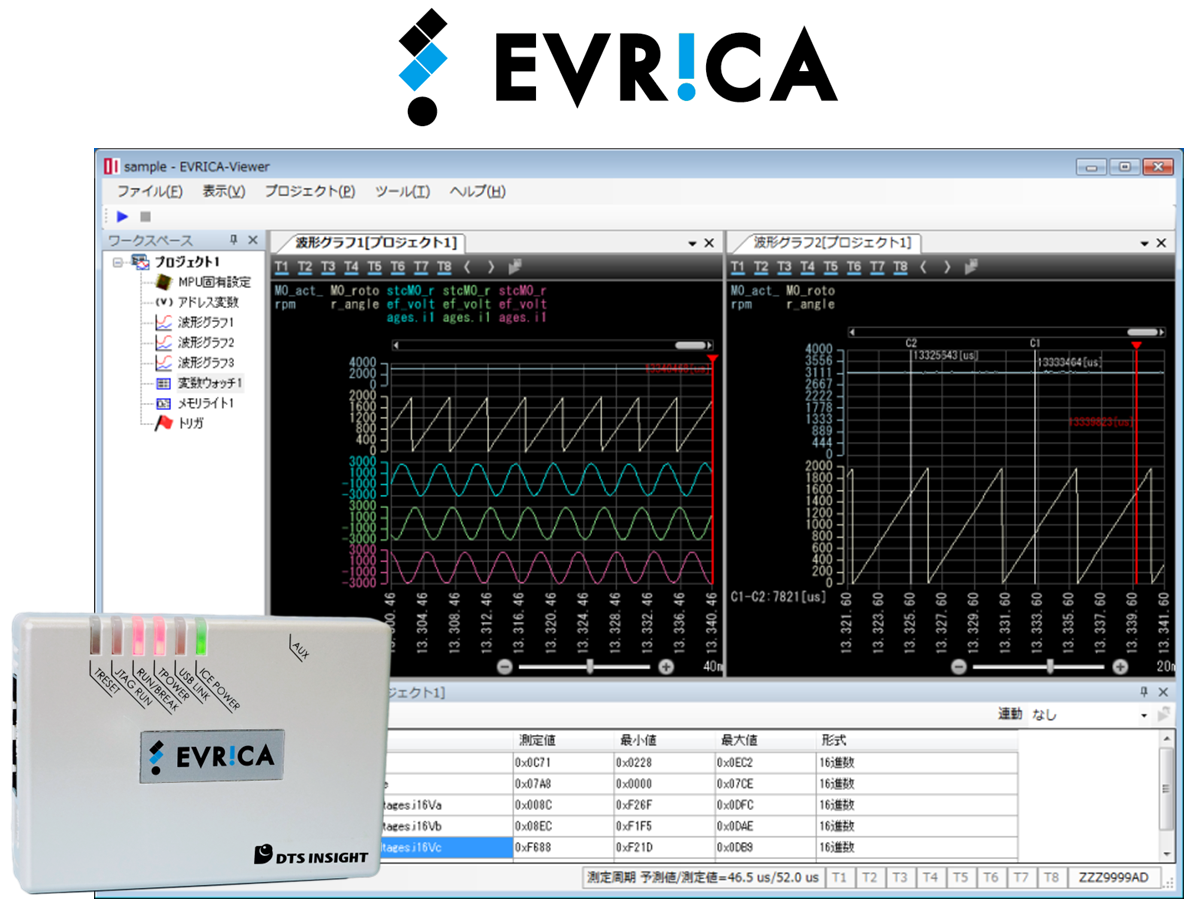
Task: Open アドレス変数 item
Action: 208,302
